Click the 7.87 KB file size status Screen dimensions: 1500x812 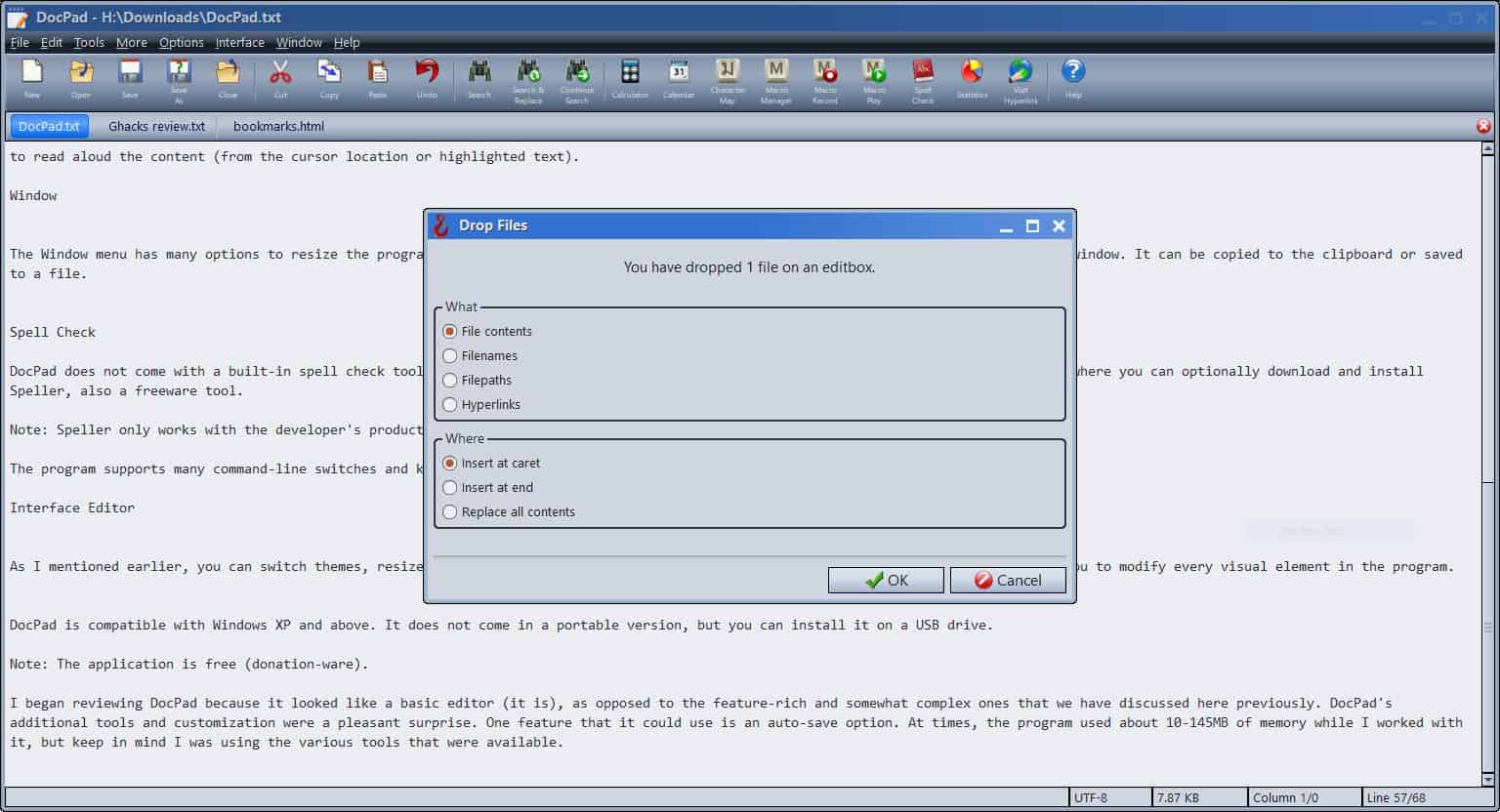coord(1198,797)
